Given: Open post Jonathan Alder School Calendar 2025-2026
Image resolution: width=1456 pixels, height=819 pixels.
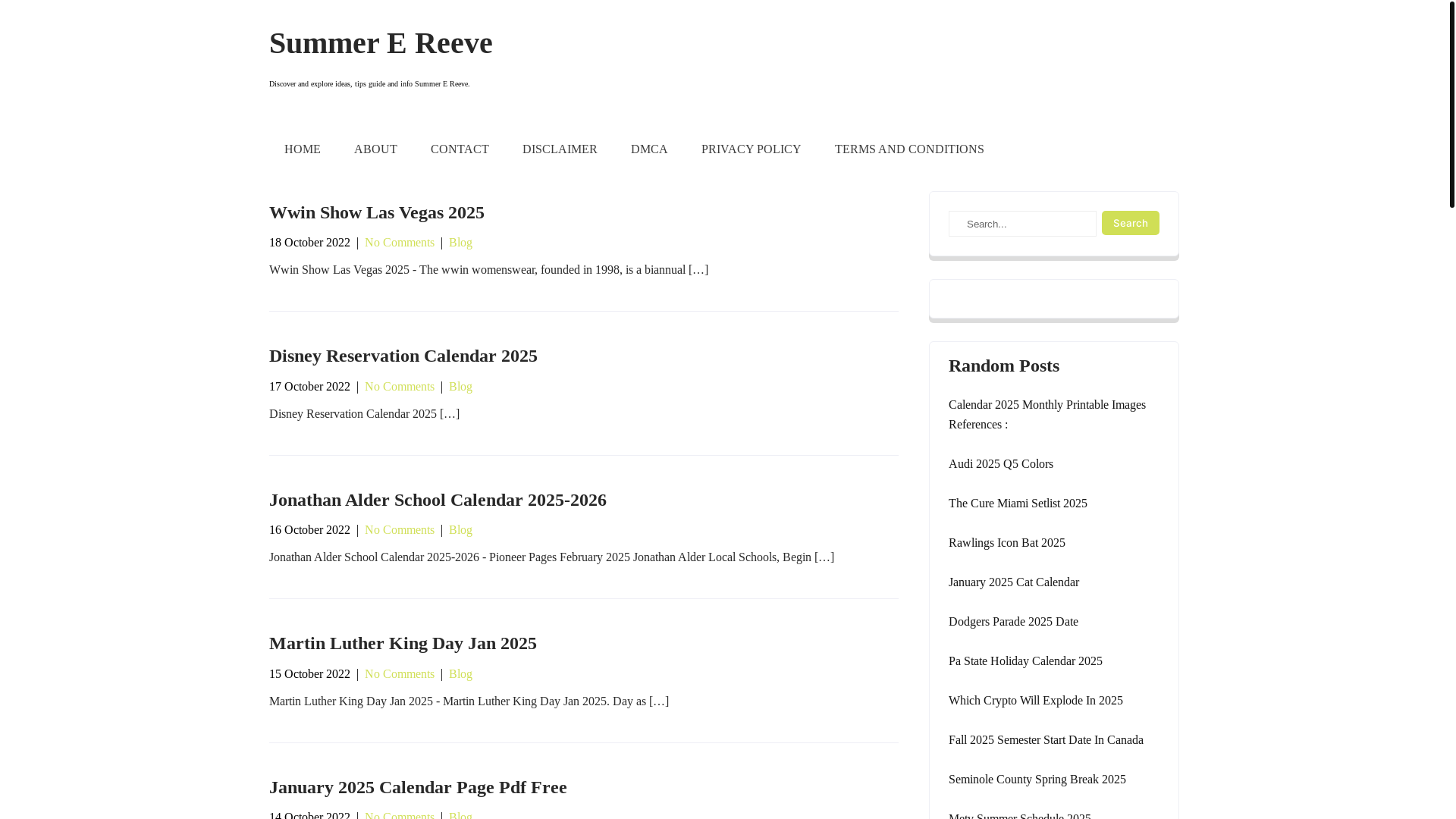Looking at the screenshot, I should [x=438, y=500].
